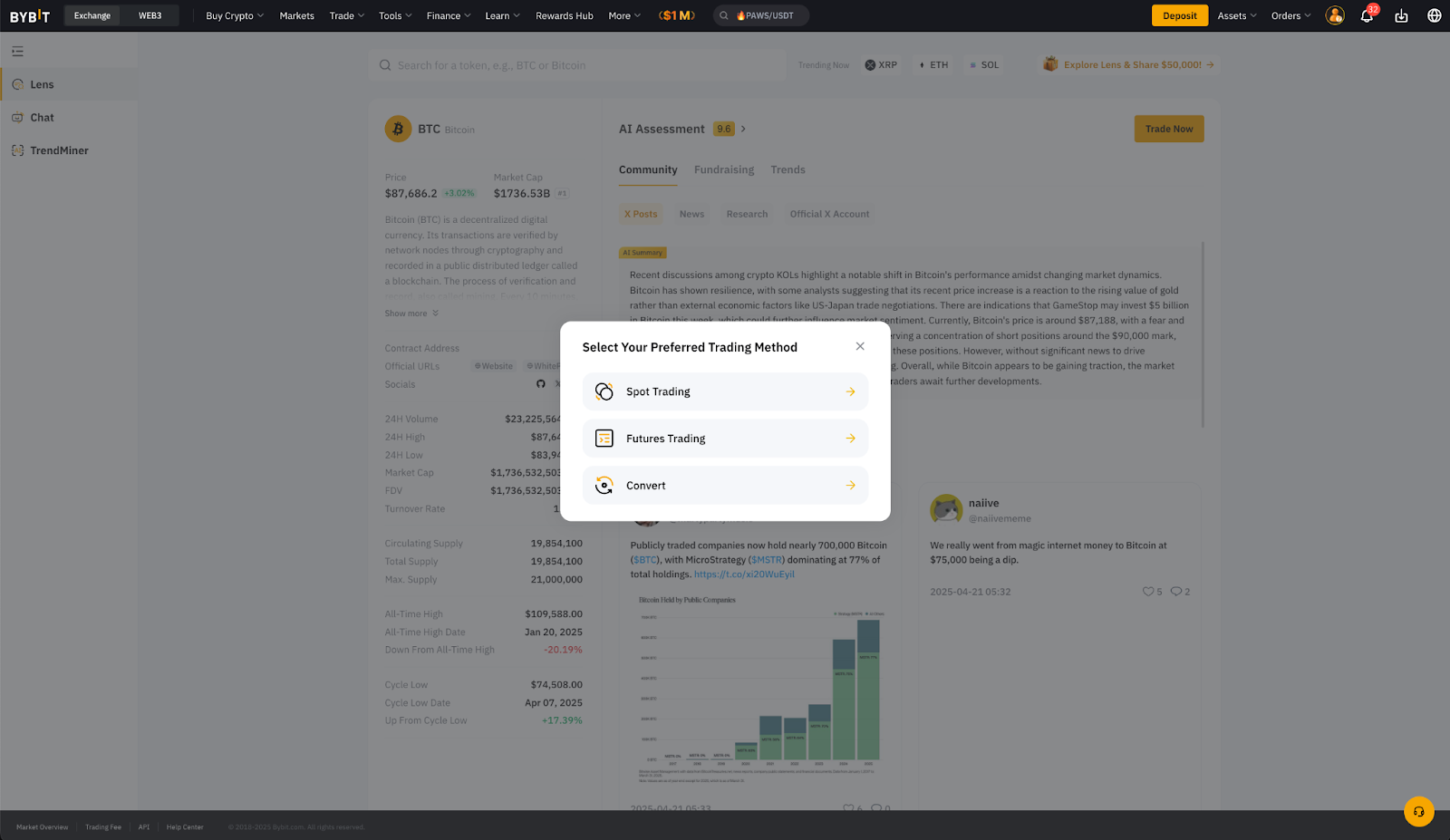Open the Explore Lens & Share $50,000 link

pyautogui.click(x=1128, y=65)
